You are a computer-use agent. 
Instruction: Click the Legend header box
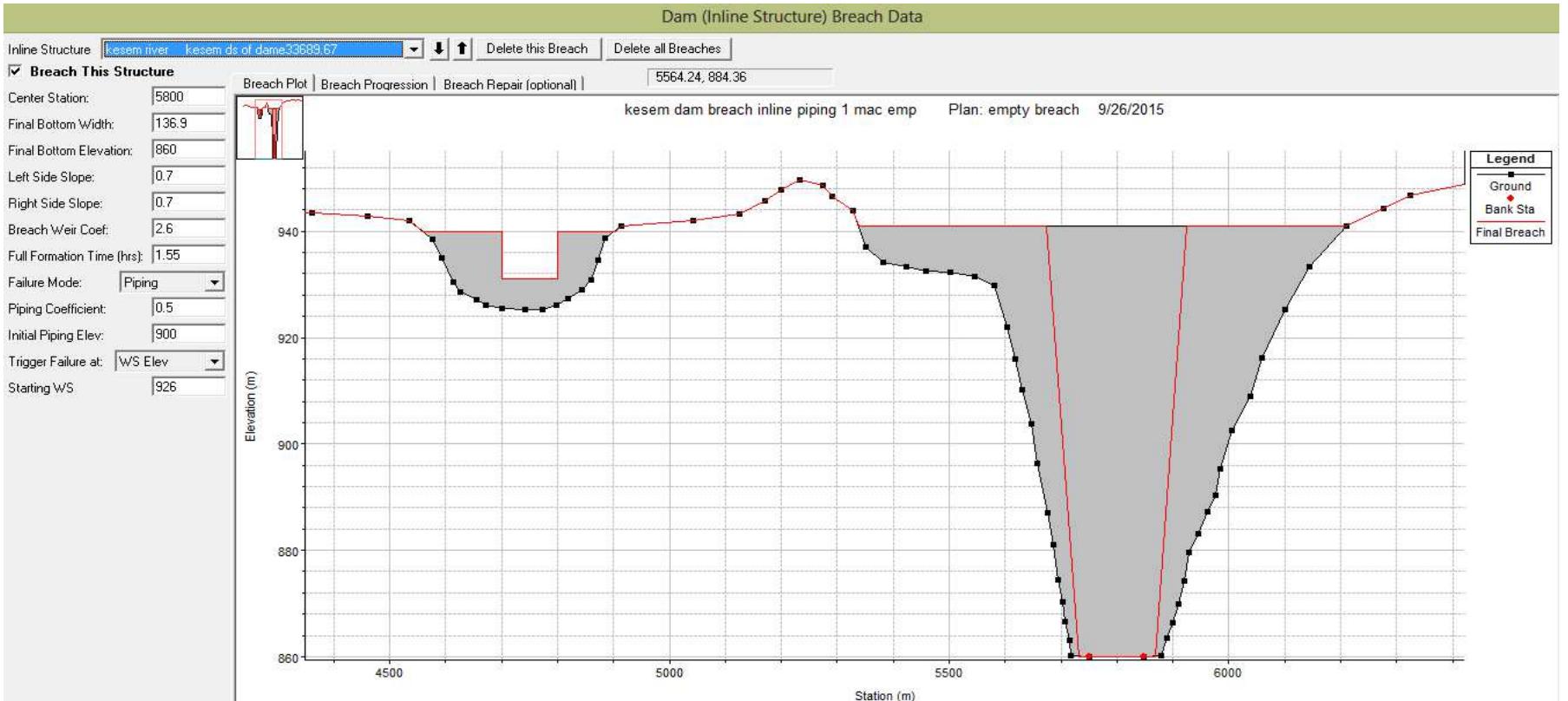tap(1510, 159)
